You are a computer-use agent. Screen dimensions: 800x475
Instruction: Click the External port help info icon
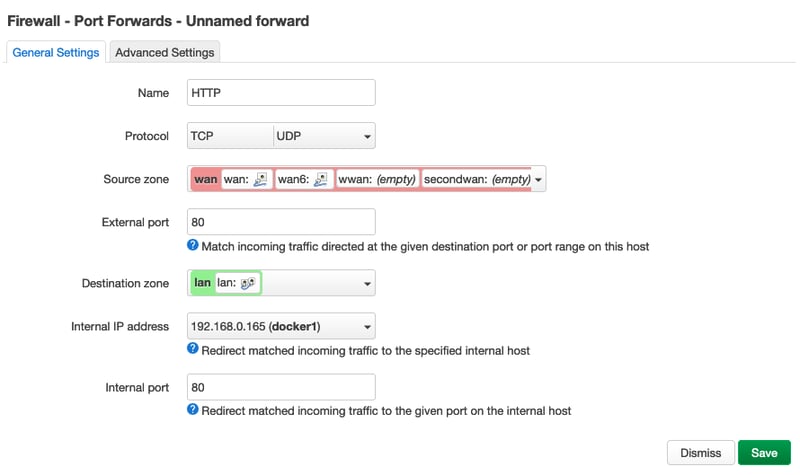(x=193, y=245)
